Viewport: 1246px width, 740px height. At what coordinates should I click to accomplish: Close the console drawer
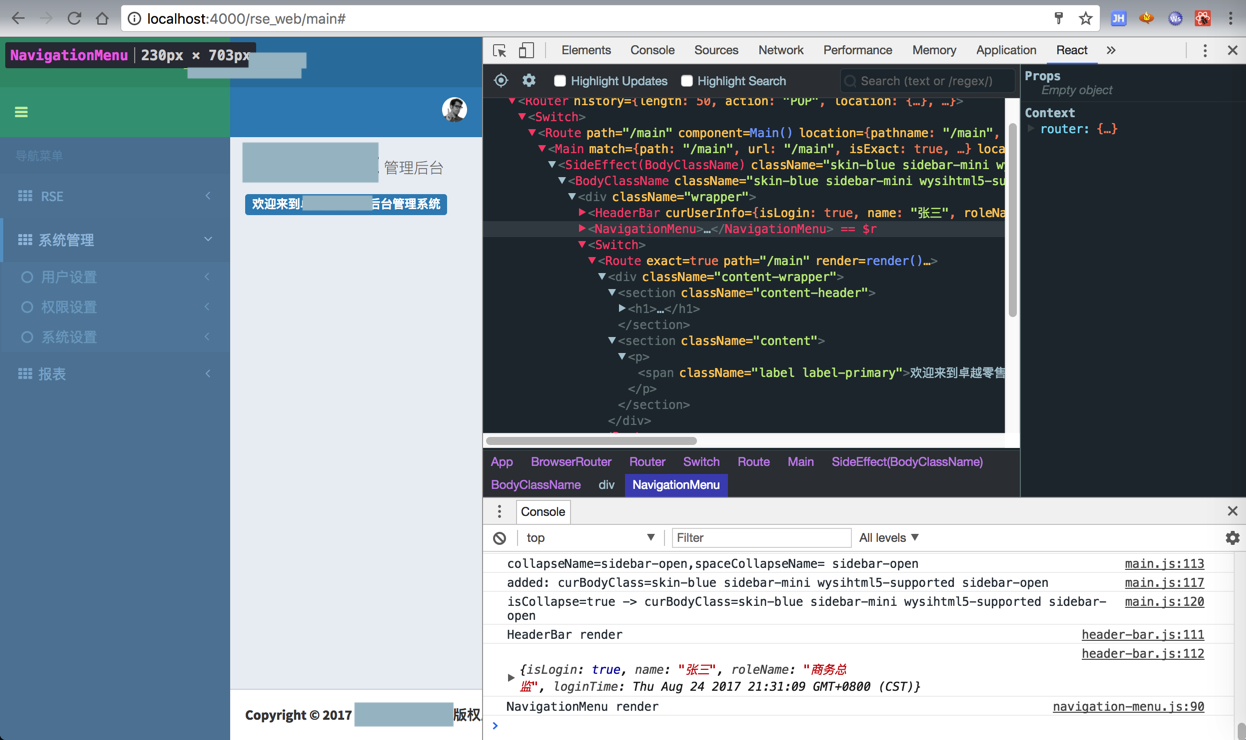pyautogui.click(x=1232, y=511)
